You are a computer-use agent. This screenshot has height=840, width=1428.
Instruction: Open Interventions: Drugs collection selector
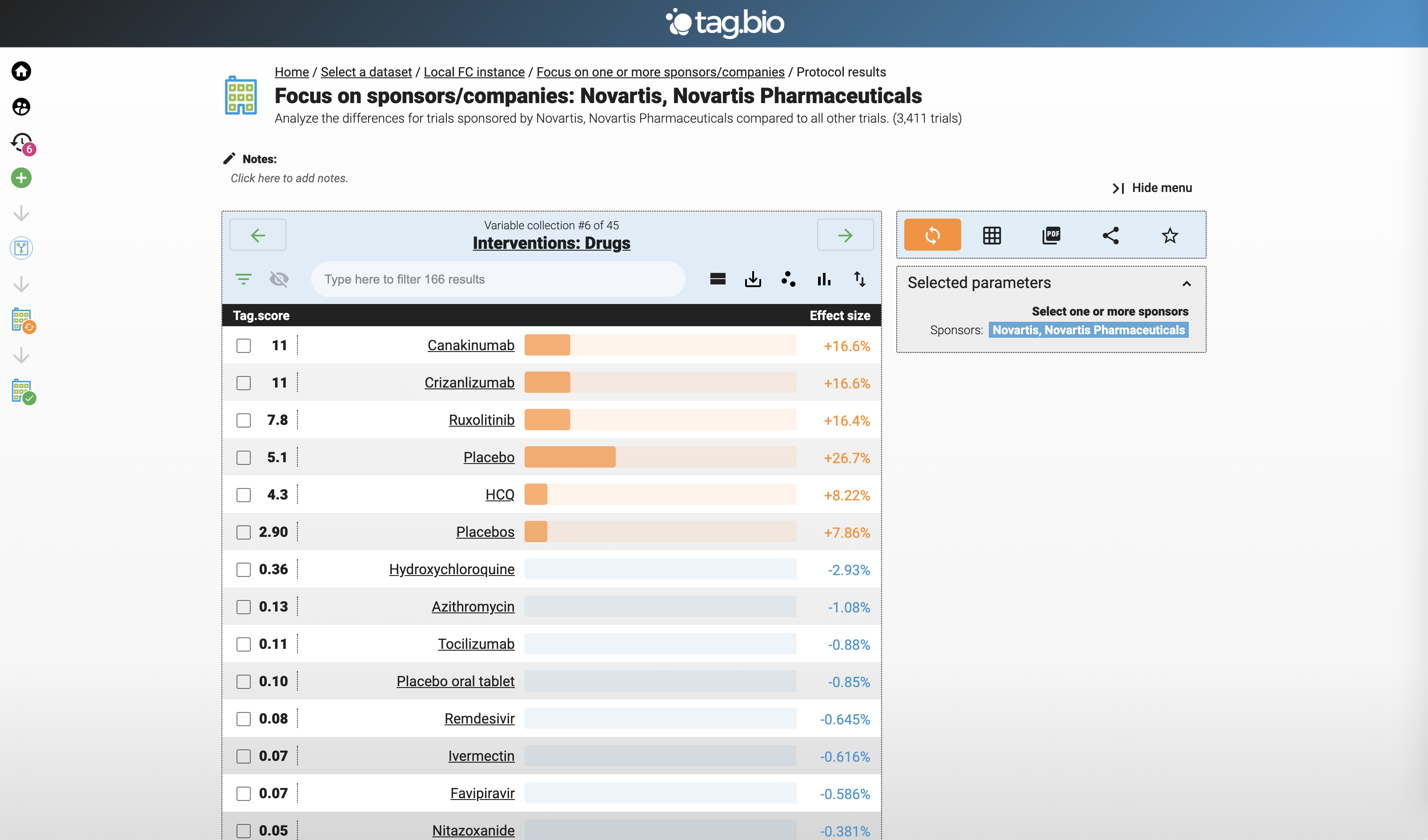551,243
